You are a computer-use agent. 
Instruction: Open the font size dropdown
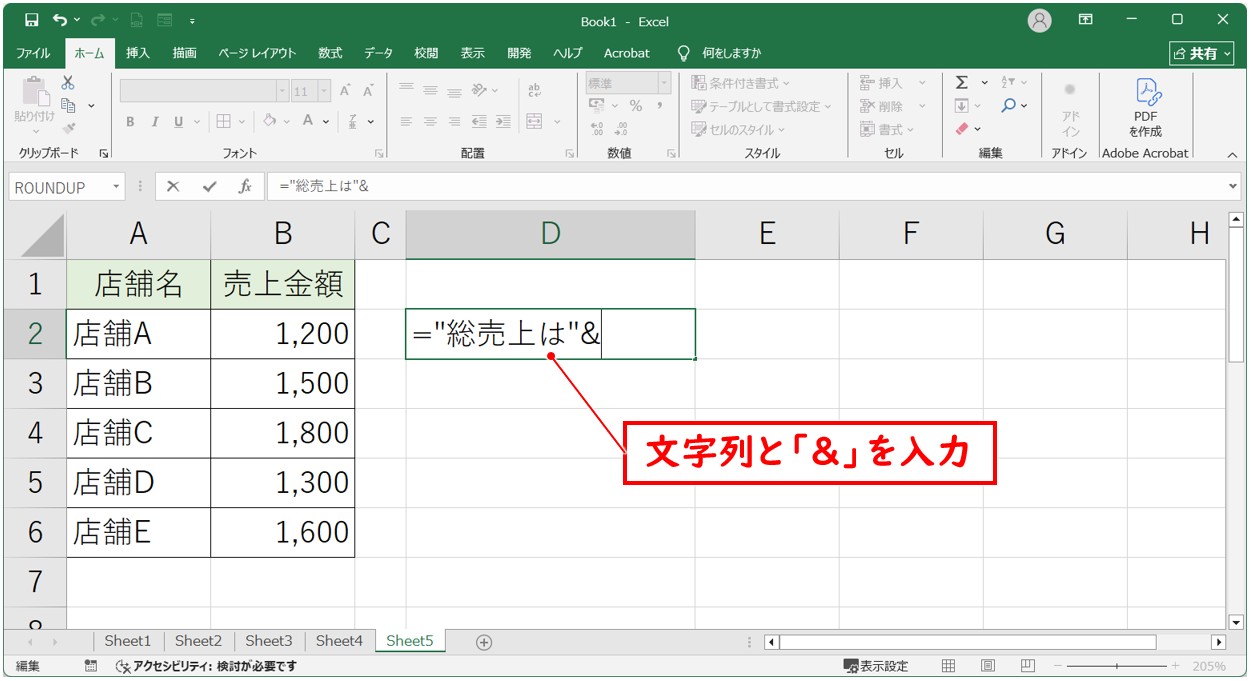pyautogui.click(x=325, y=89)
